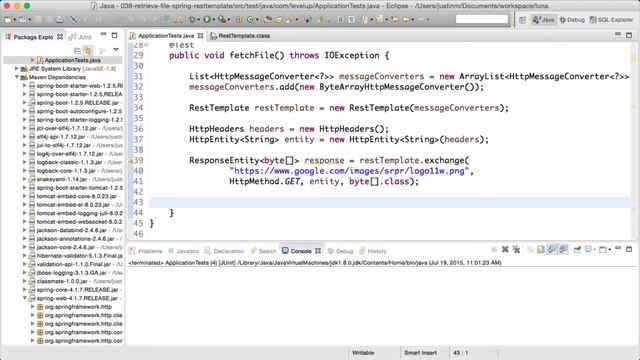
Task: Toggle Show Console on standard out change
Action: [x=552, y=249]
